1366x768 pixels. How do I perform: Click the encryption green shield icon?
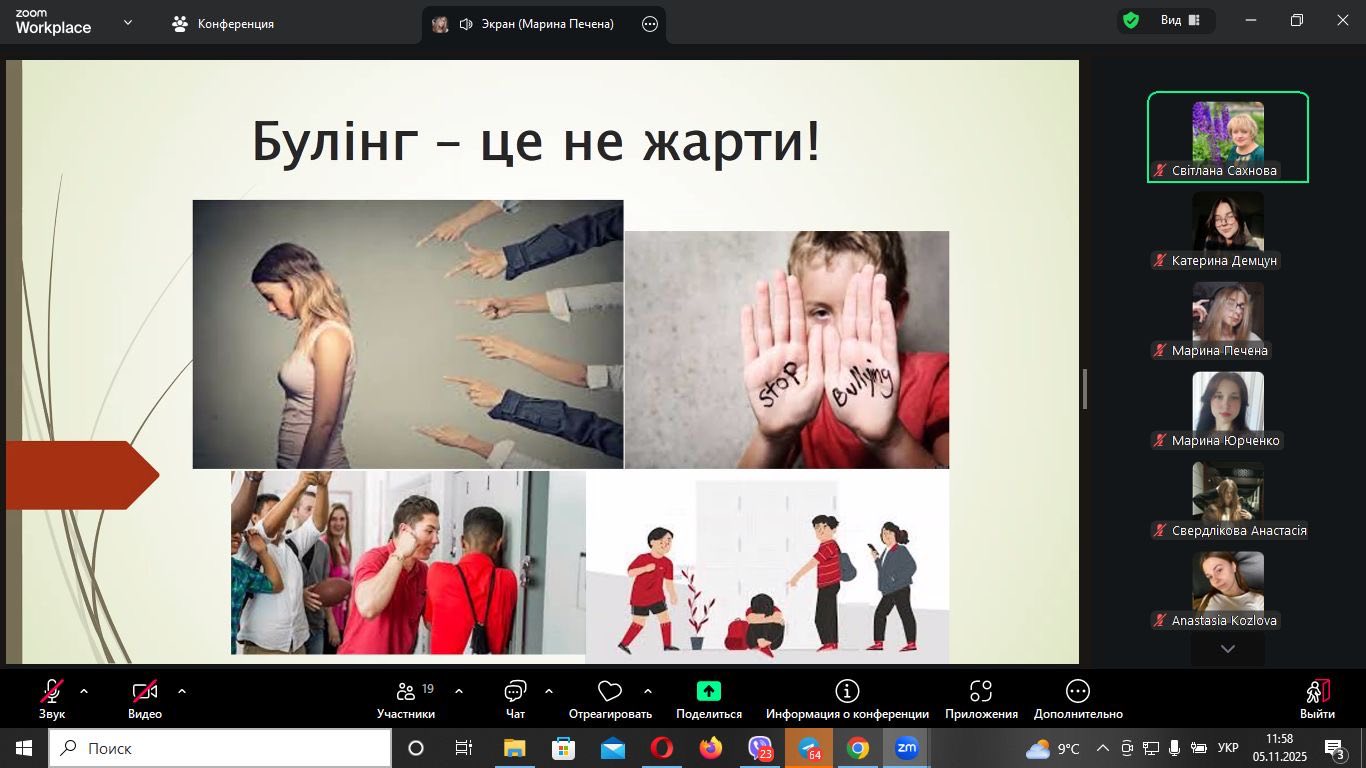(1131, 21)
